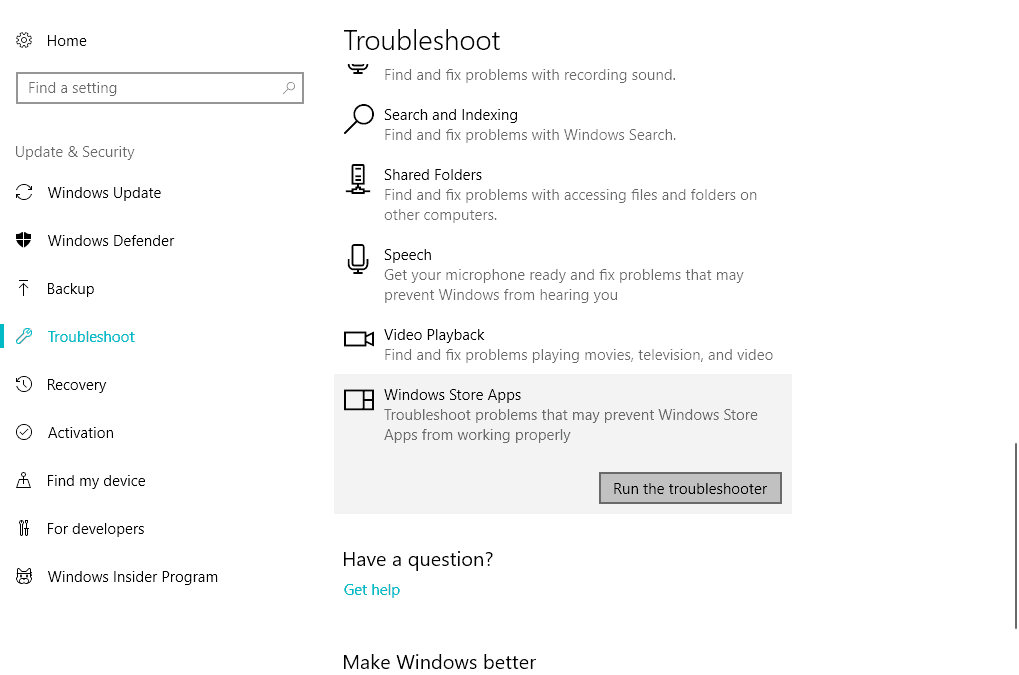Click the Shared Folders computer icon

(358, 179)
